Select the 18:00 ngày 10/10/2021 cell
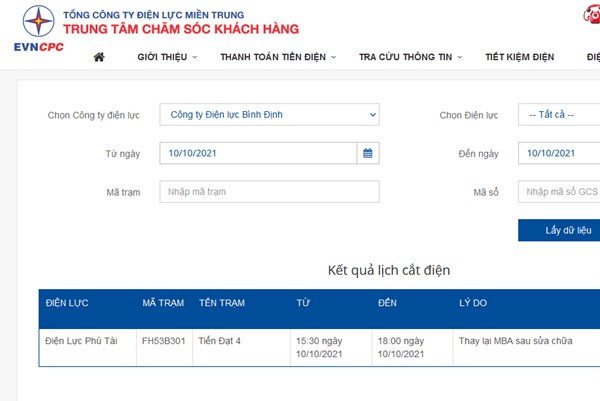The height and width of the screenshot is (401, 600). point(412,347)
